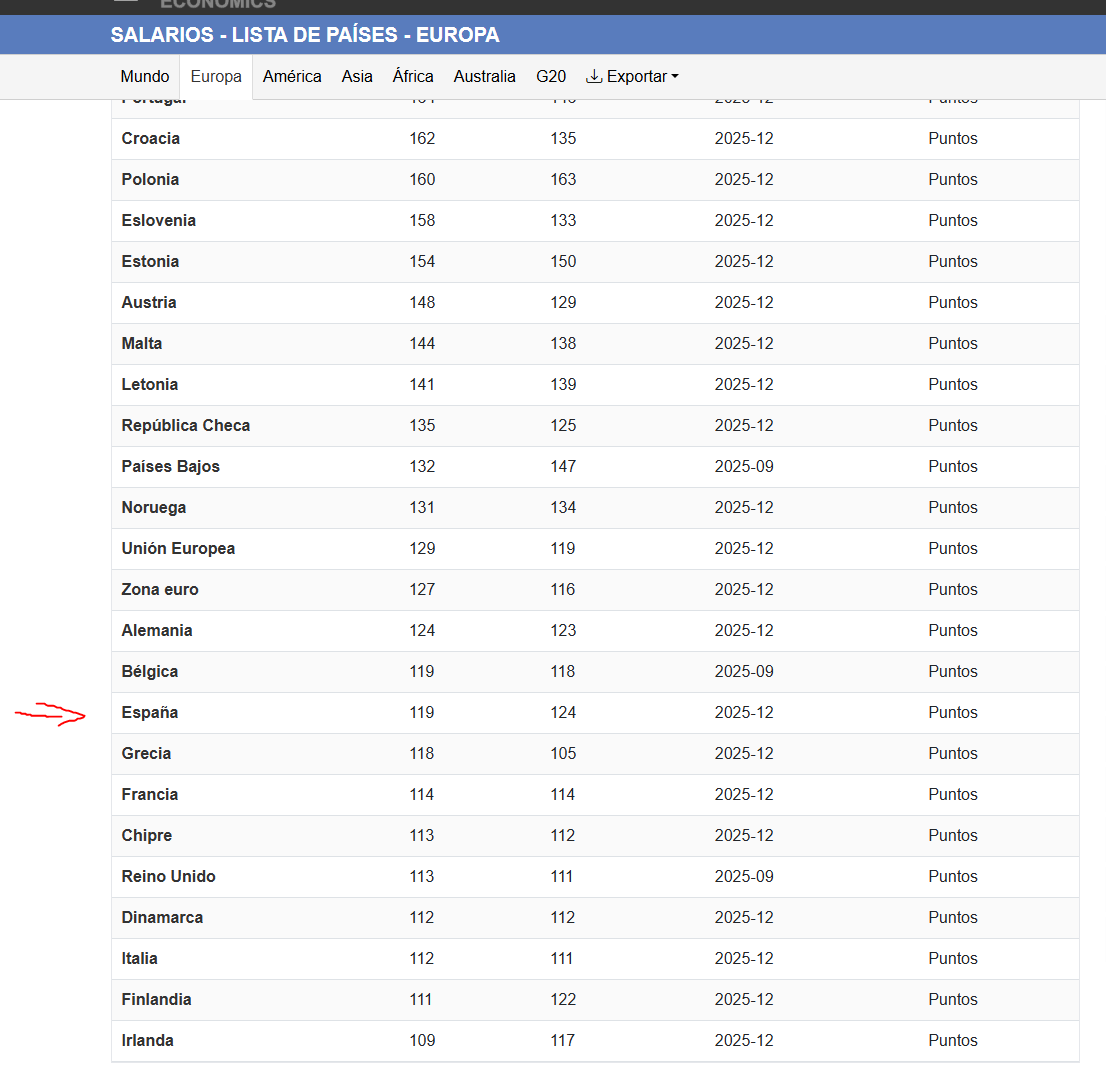Open the Zona euro link

pos(159,589)
